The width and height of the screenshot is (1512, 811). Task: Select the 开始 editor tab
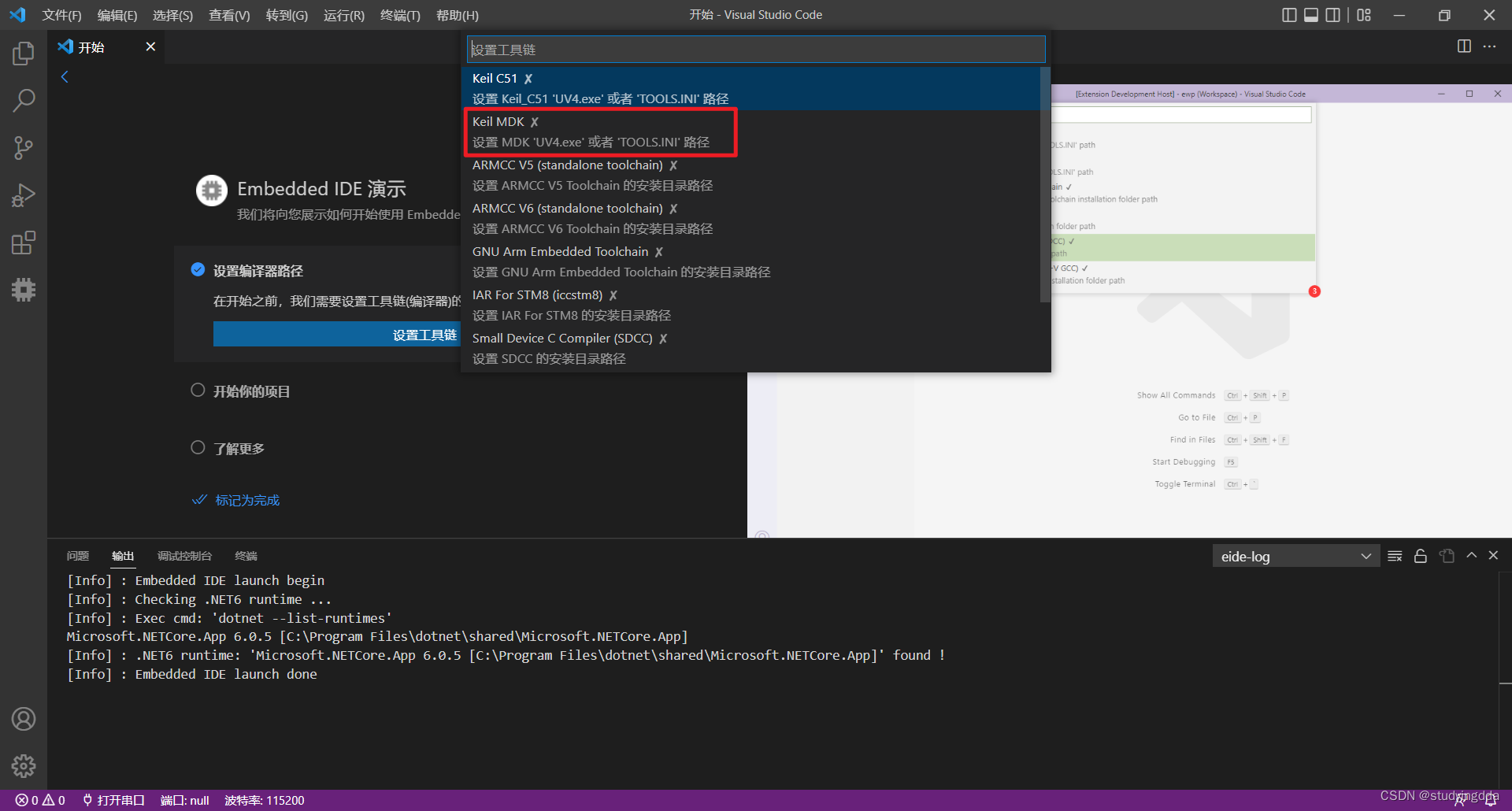pos(106,46)
